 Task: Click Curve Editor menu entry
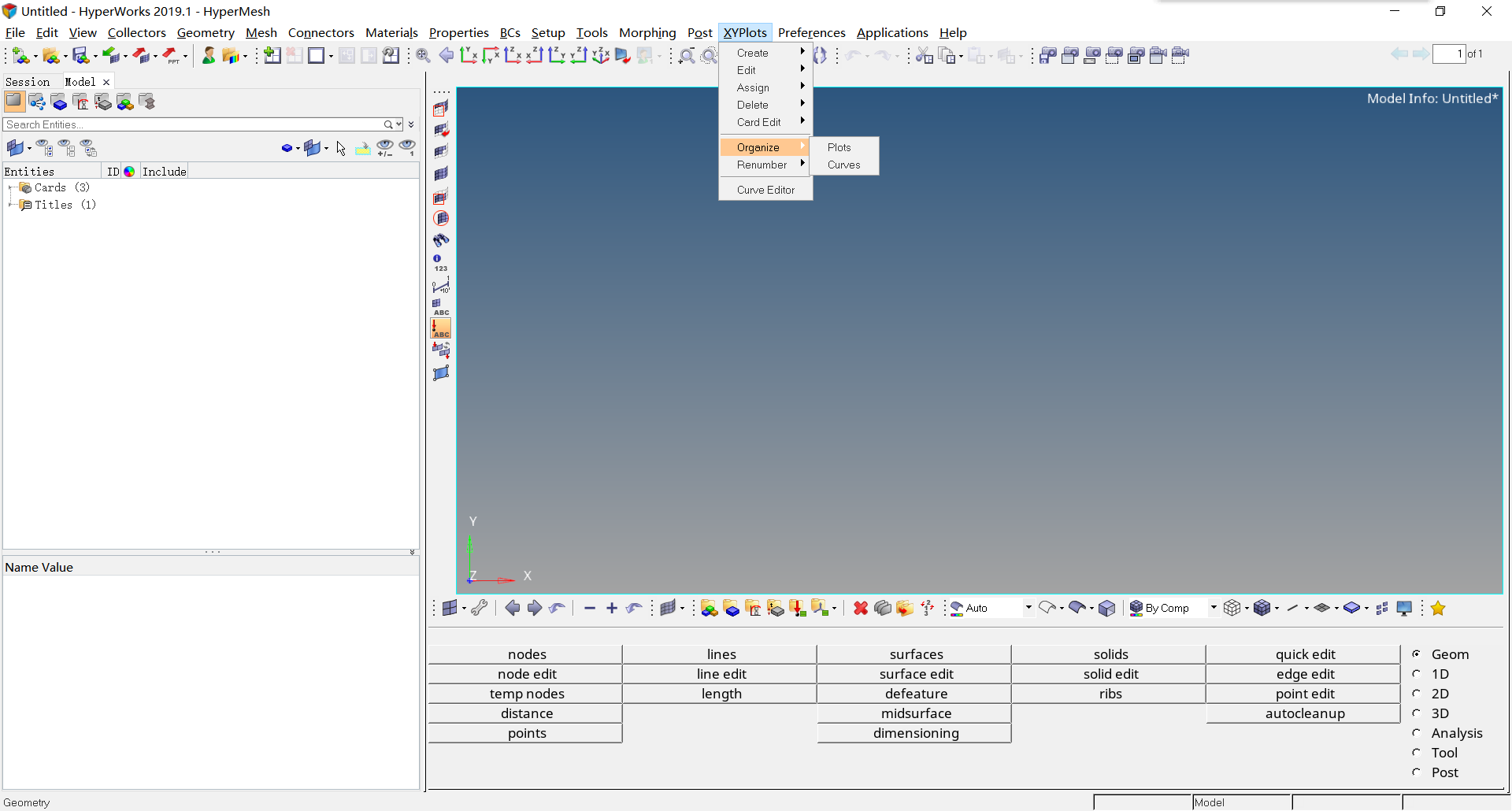765,190
